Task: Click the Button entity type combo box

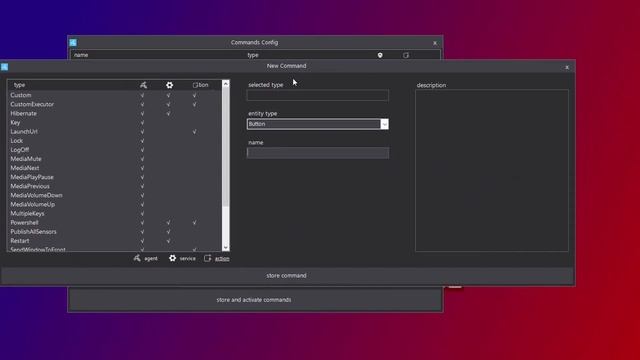Action: point(318,124)
